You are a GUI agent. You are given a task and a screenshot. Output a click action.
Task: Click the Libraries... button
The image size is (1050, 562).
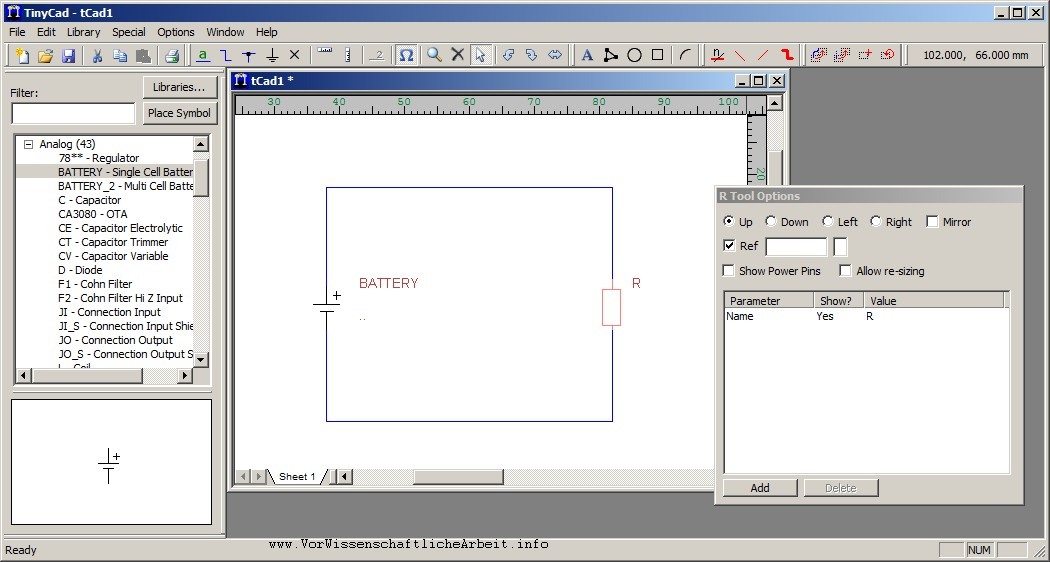[179, 87]
